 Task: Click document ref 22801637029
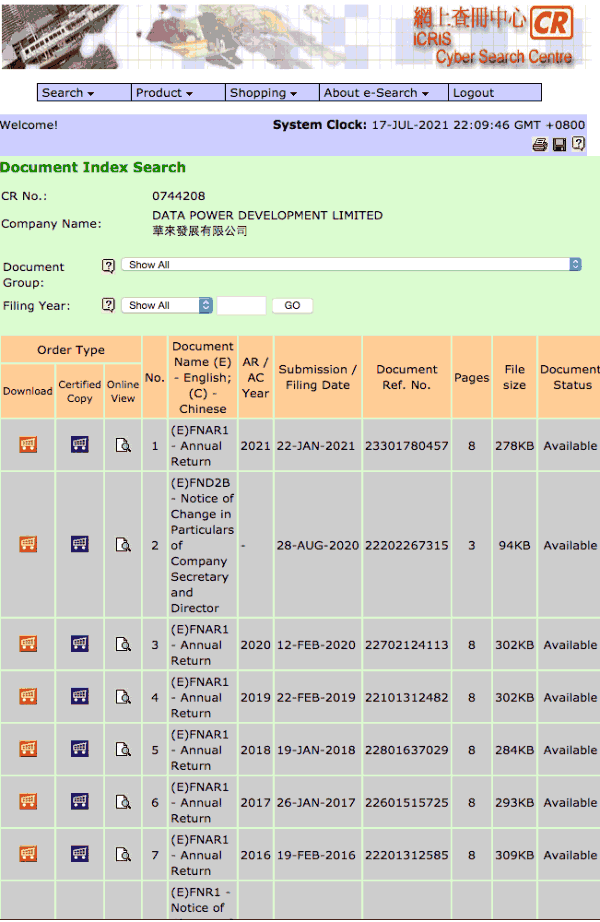pos(406,750)
